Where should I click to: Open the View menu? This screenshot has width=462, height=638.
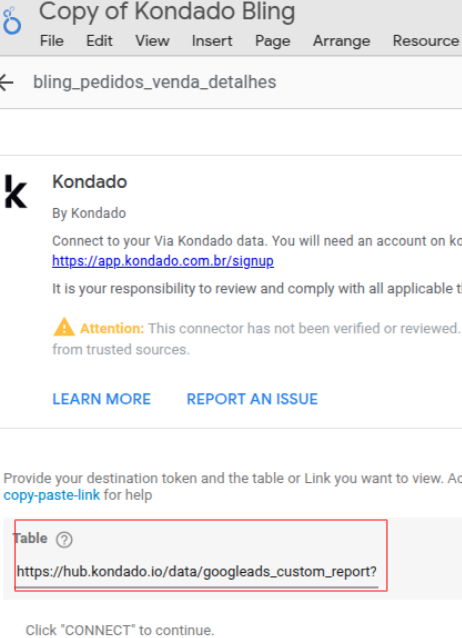coord(152,41)
